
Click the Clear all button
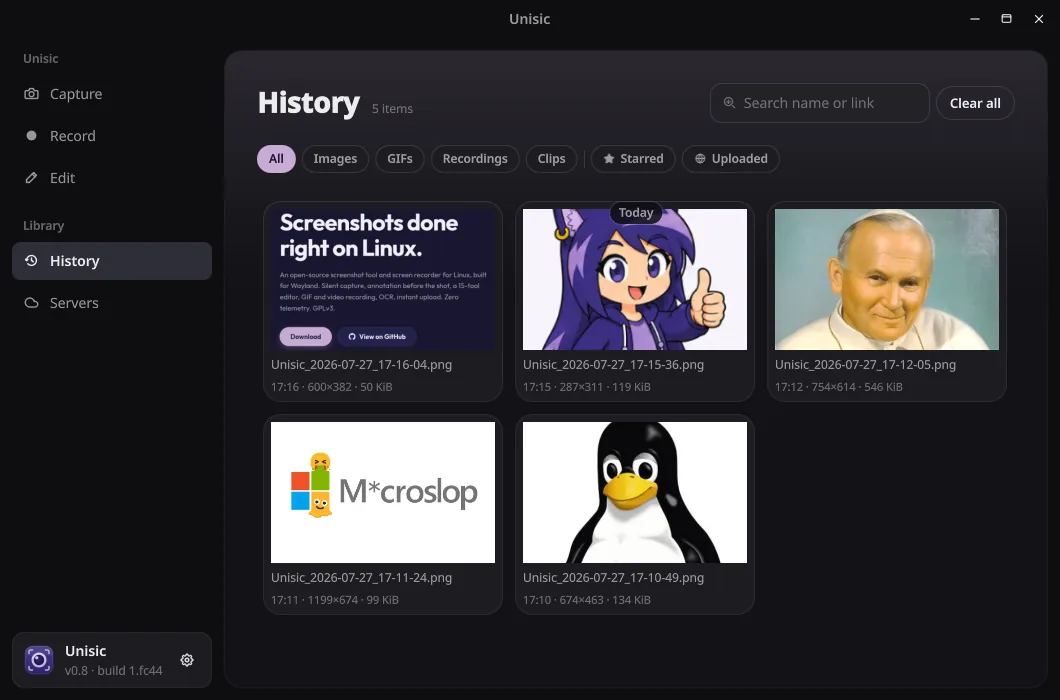975,103
